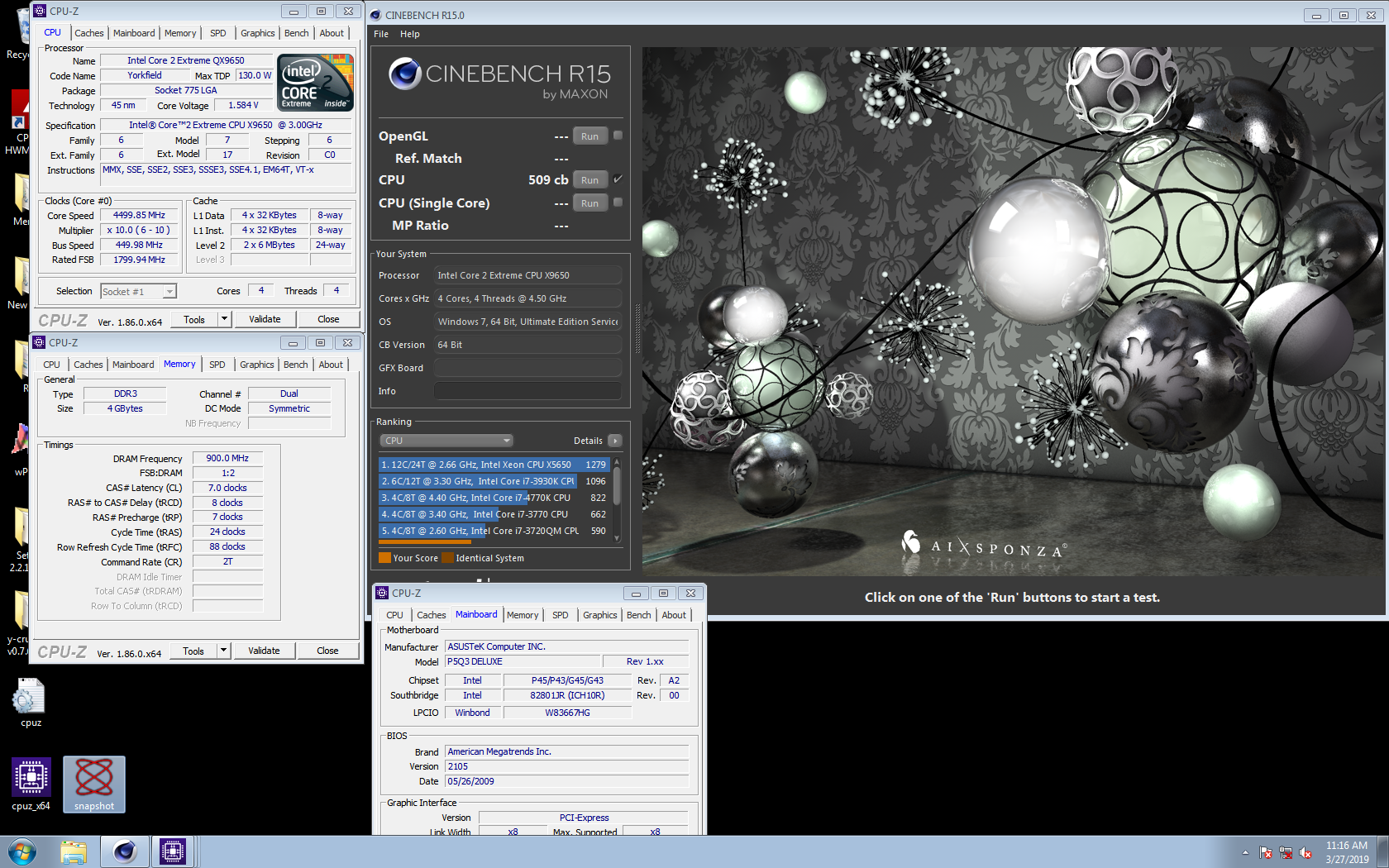
Task: Run the CPU benchmark
Action: 589,180
